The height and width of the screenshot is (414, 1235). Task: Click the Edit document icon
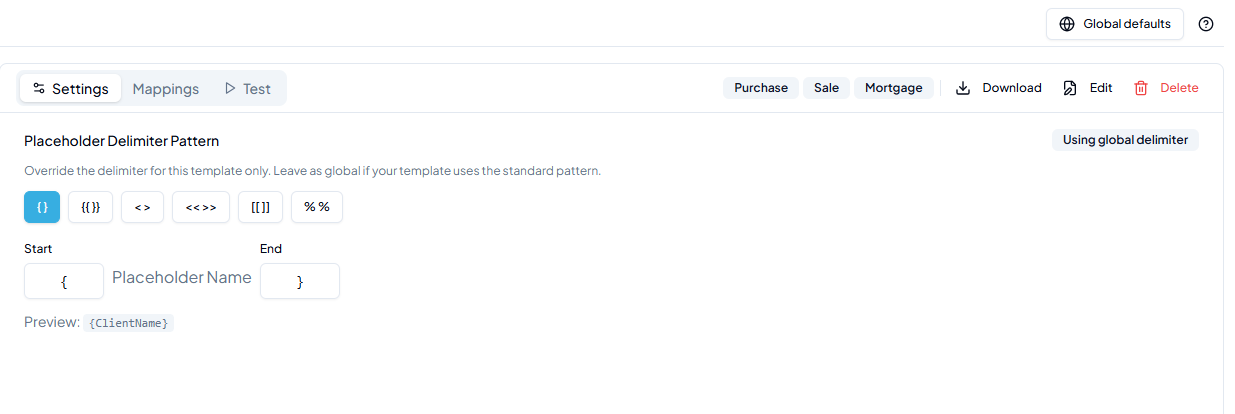point(1070,88)
